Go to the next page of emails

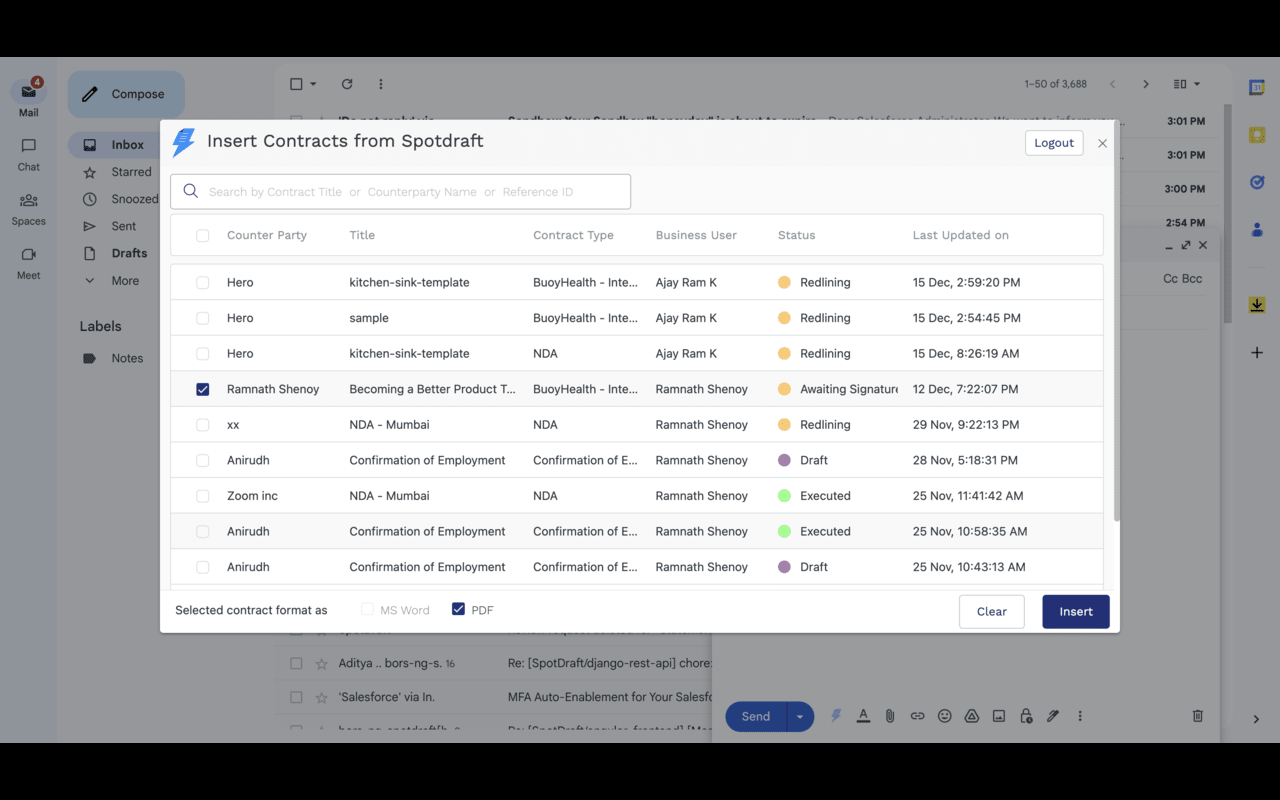[1146, 84]
